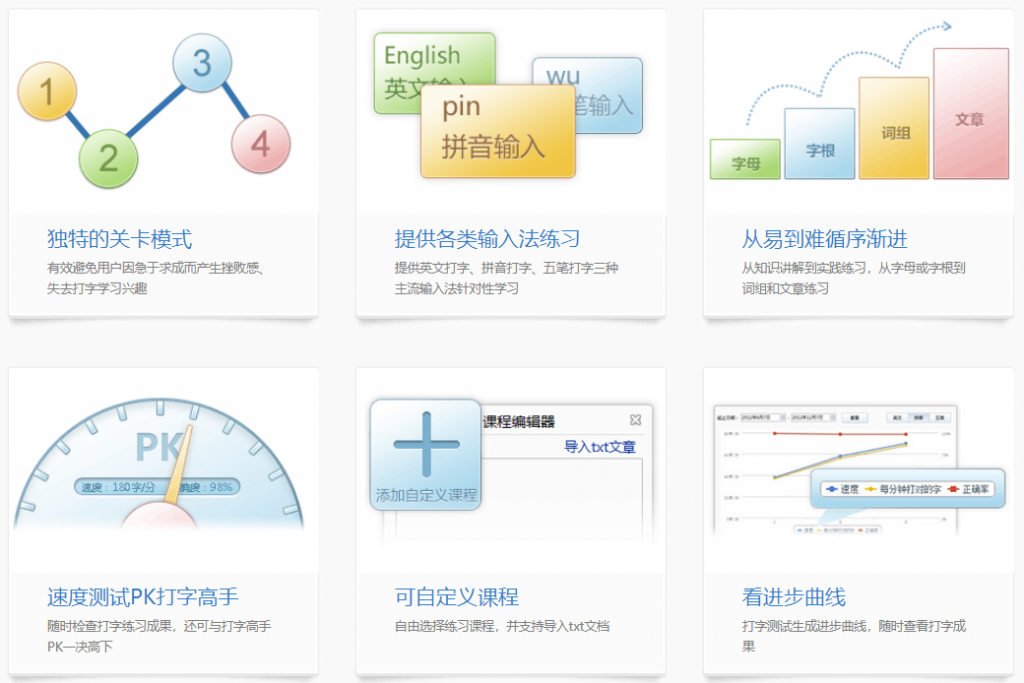
Task: Open the 从易到难循序渐进 heading
Action: (x=824, y=239)
